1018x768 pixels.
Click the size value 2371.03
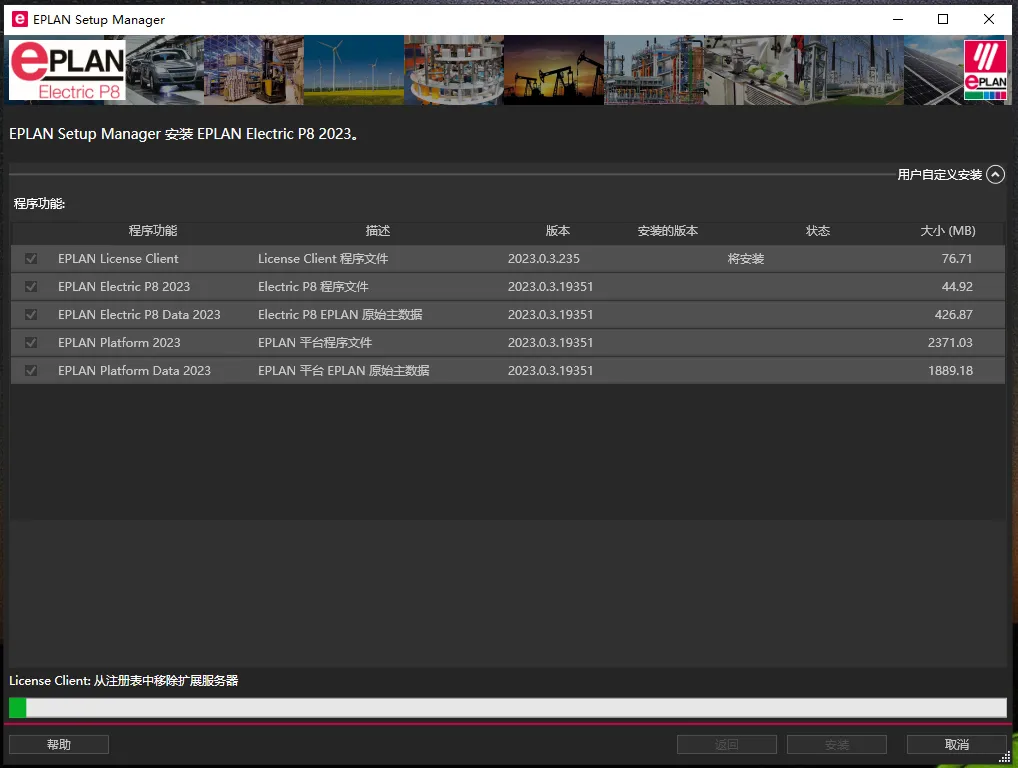950,342
